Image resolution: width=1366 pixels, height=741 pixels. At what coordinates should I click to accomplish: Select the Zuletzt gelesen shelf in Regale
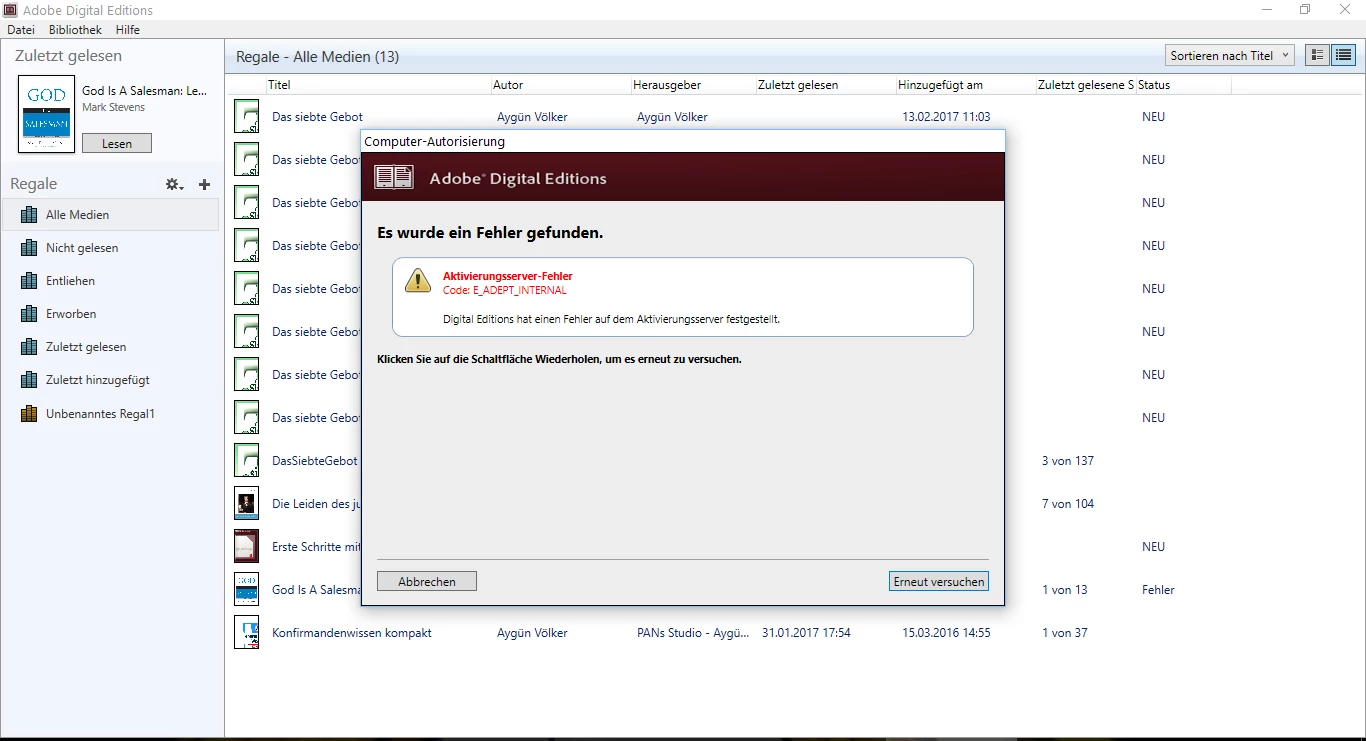[x=111, y=347]
